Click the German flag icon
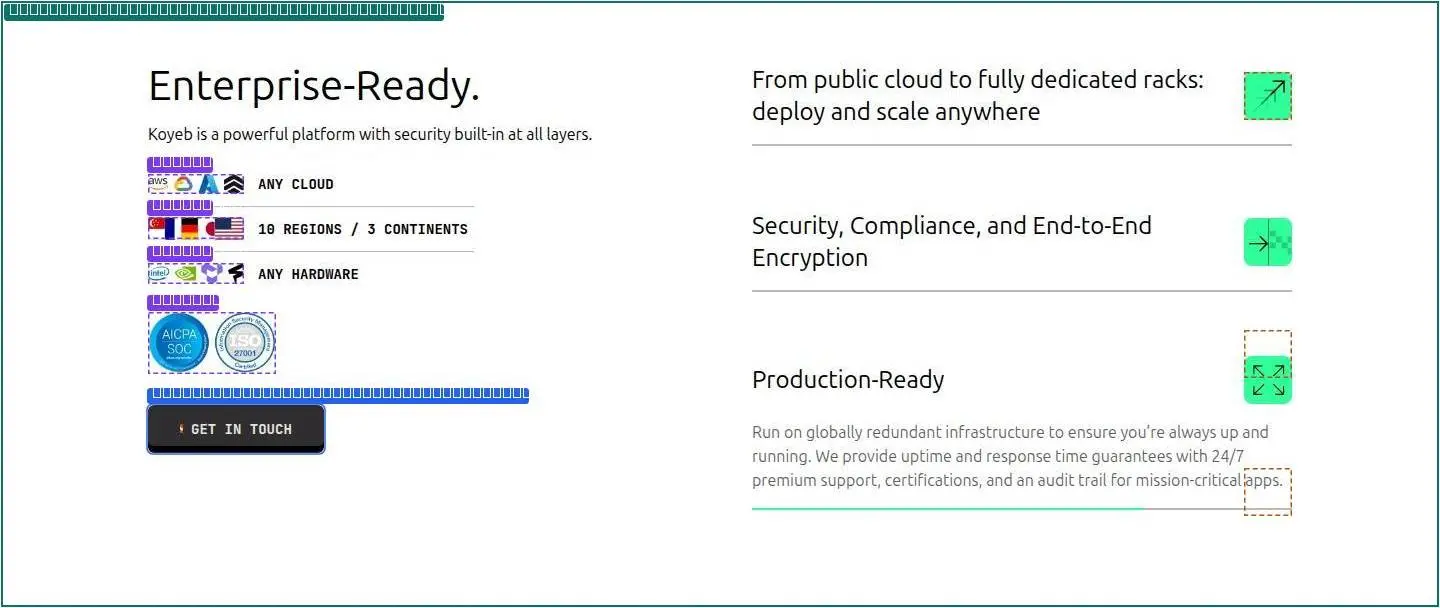The height and width of the screenshot is (608, 1440). click(x=189, y=228)
